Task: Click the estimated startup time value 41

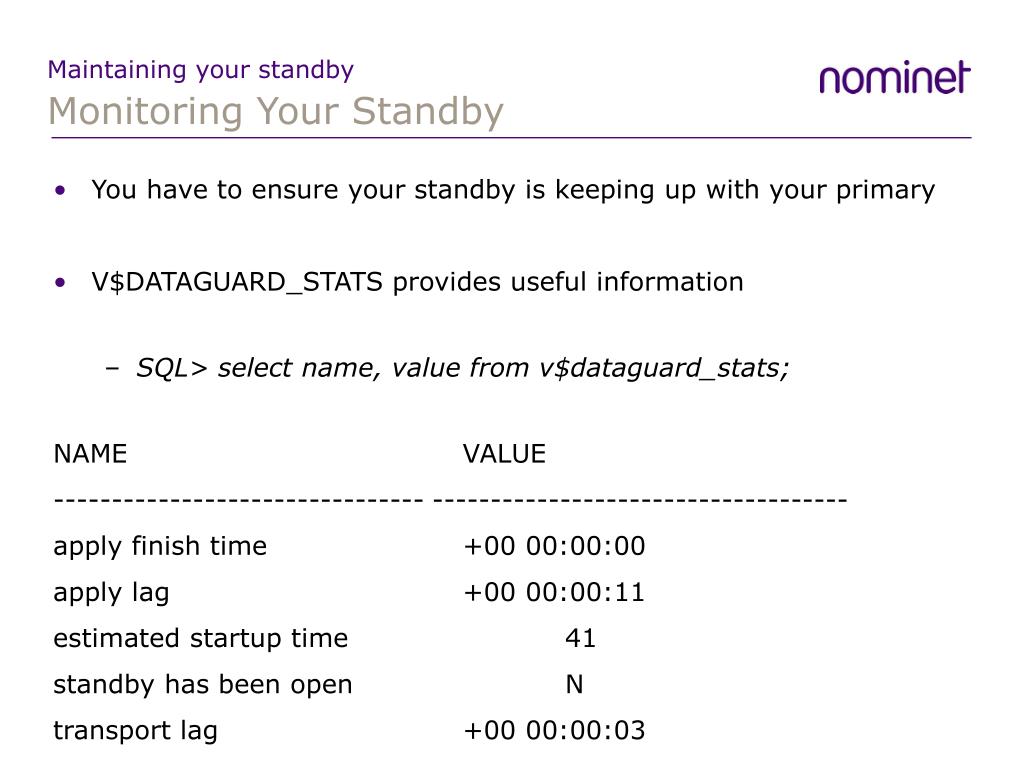Action: point(581,638)
